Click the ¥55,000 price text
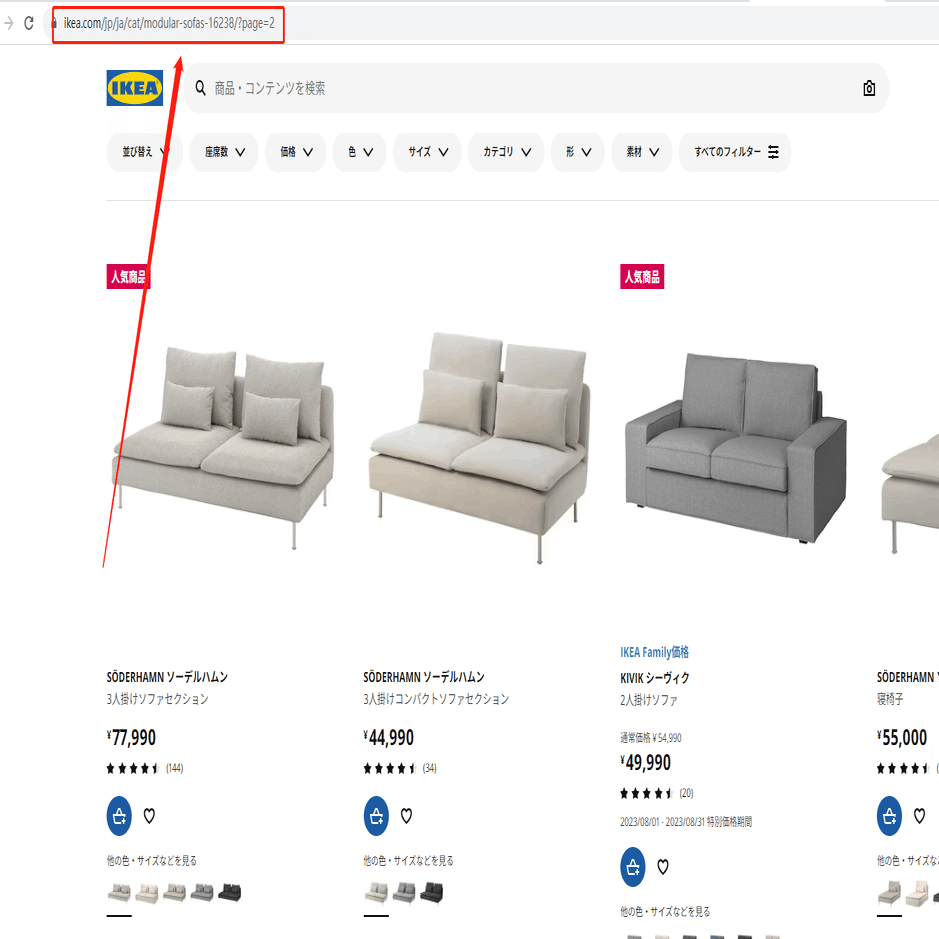 pos(902,737)
